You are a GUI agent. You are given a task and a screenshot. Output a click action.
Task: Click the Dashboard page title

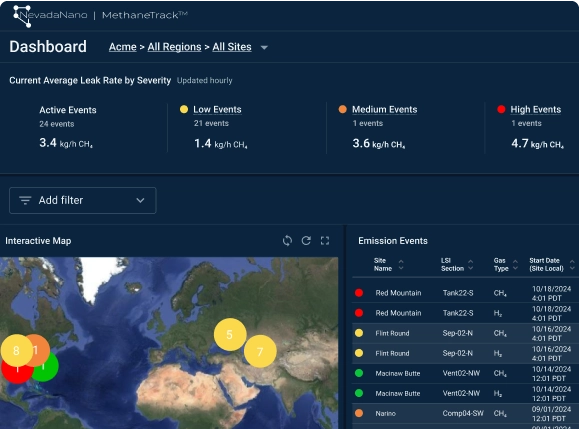click(48, 47)
